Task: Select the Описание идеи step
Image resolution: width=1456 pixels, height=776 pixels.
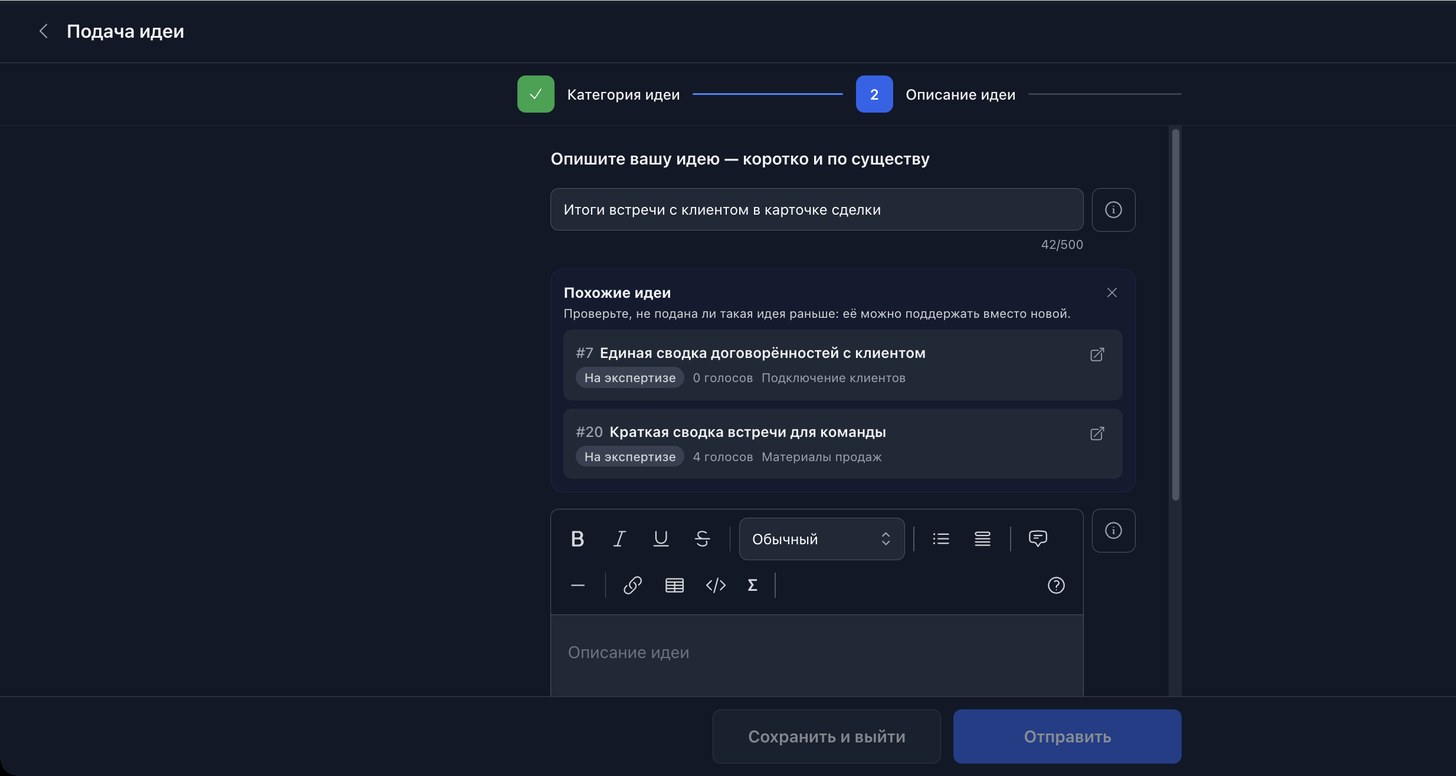Action: tap(936, 94)
